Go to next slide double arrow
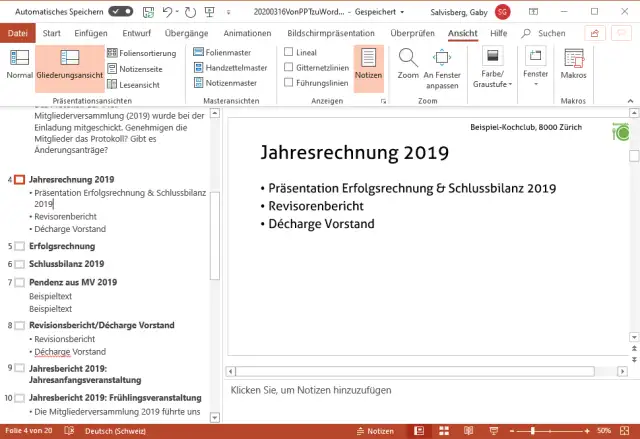Viewport: 640px width, 439px height. pyautogui.click(x=634, y=360)
